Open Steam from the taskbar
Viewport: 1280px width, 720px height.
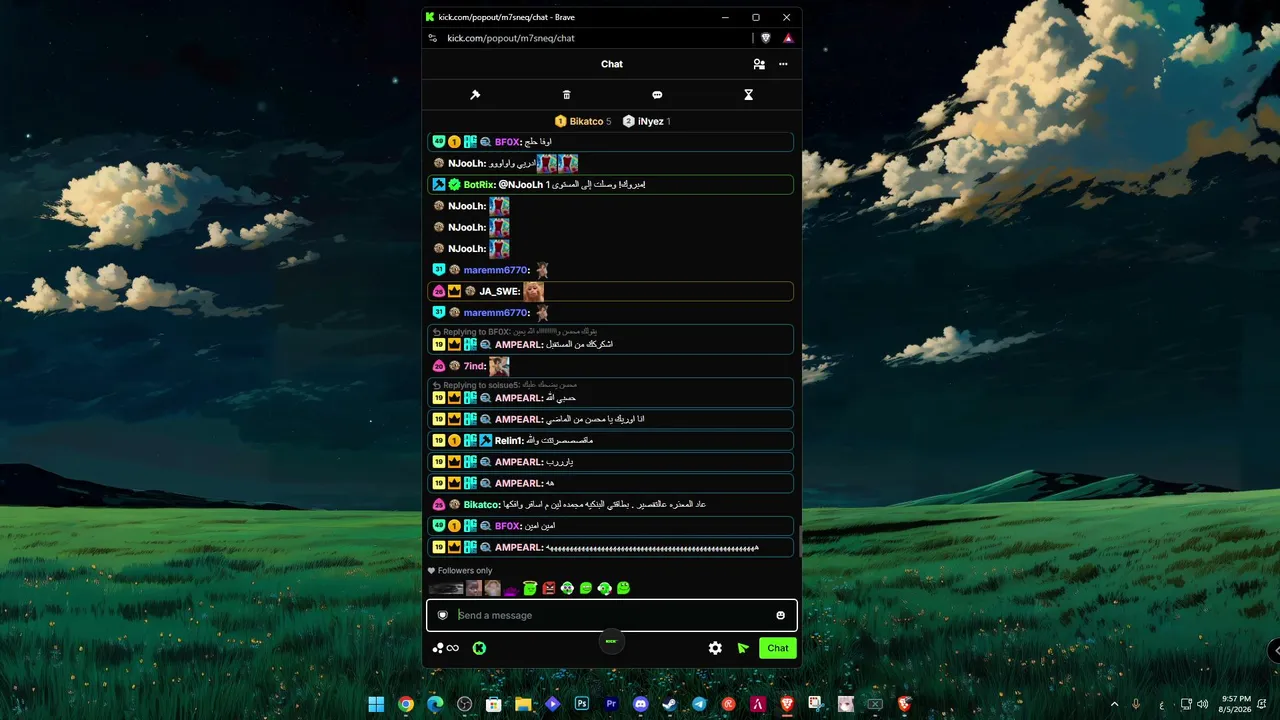click(x=670, y=704)
